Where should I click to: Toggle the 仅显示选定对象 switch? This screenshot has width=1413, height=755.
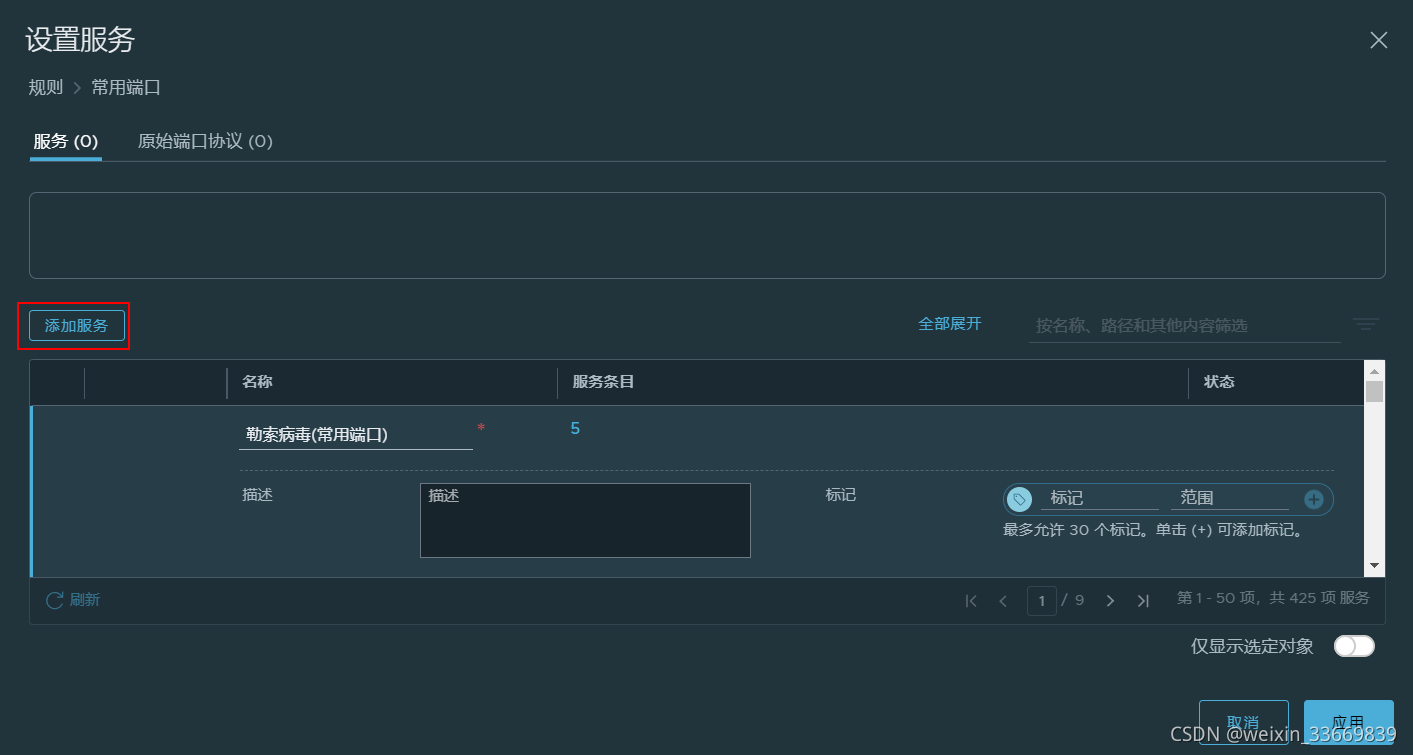coord(1354,646)
